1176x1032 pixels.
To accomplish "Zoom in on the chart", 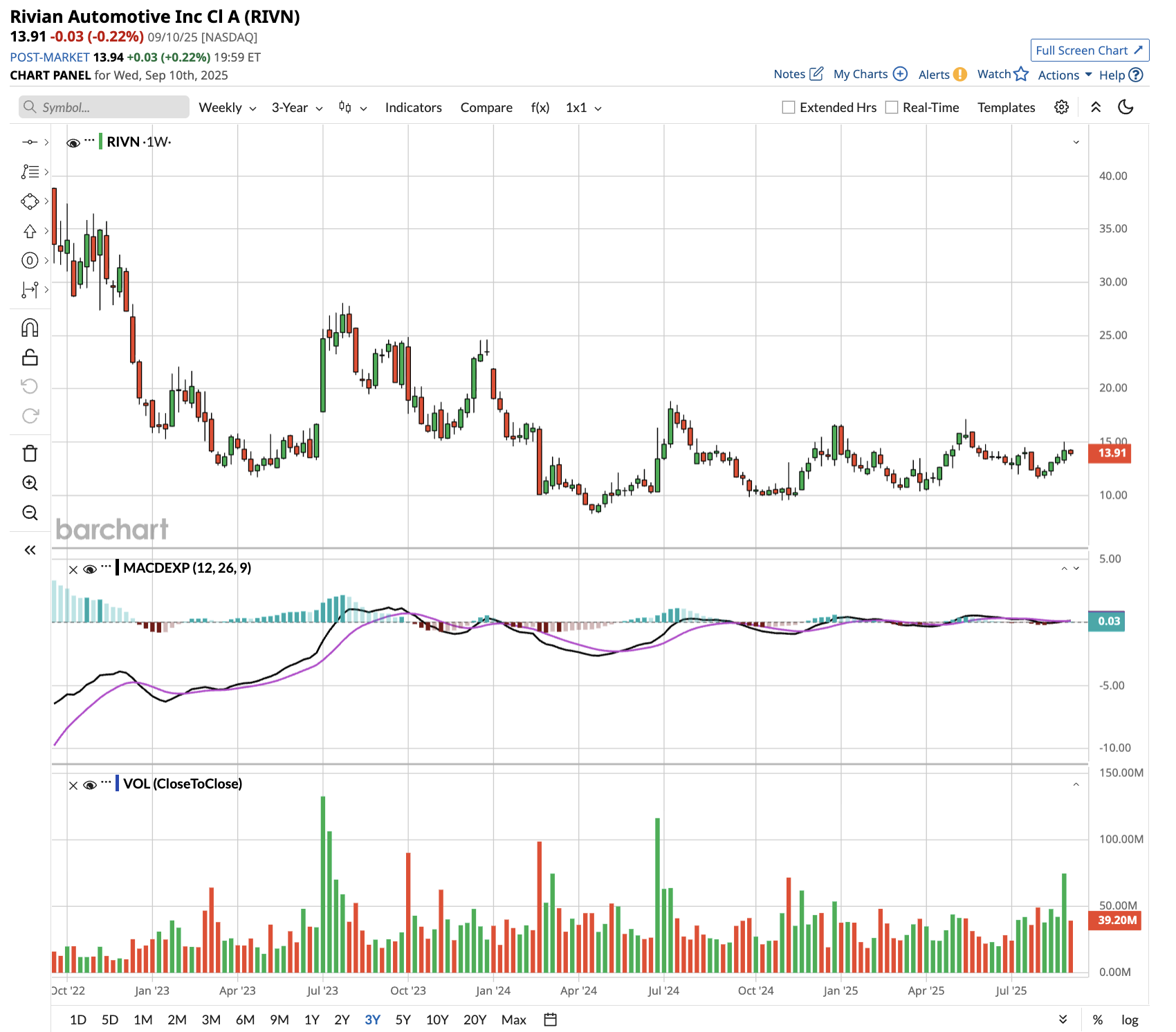I will (30, 483).
